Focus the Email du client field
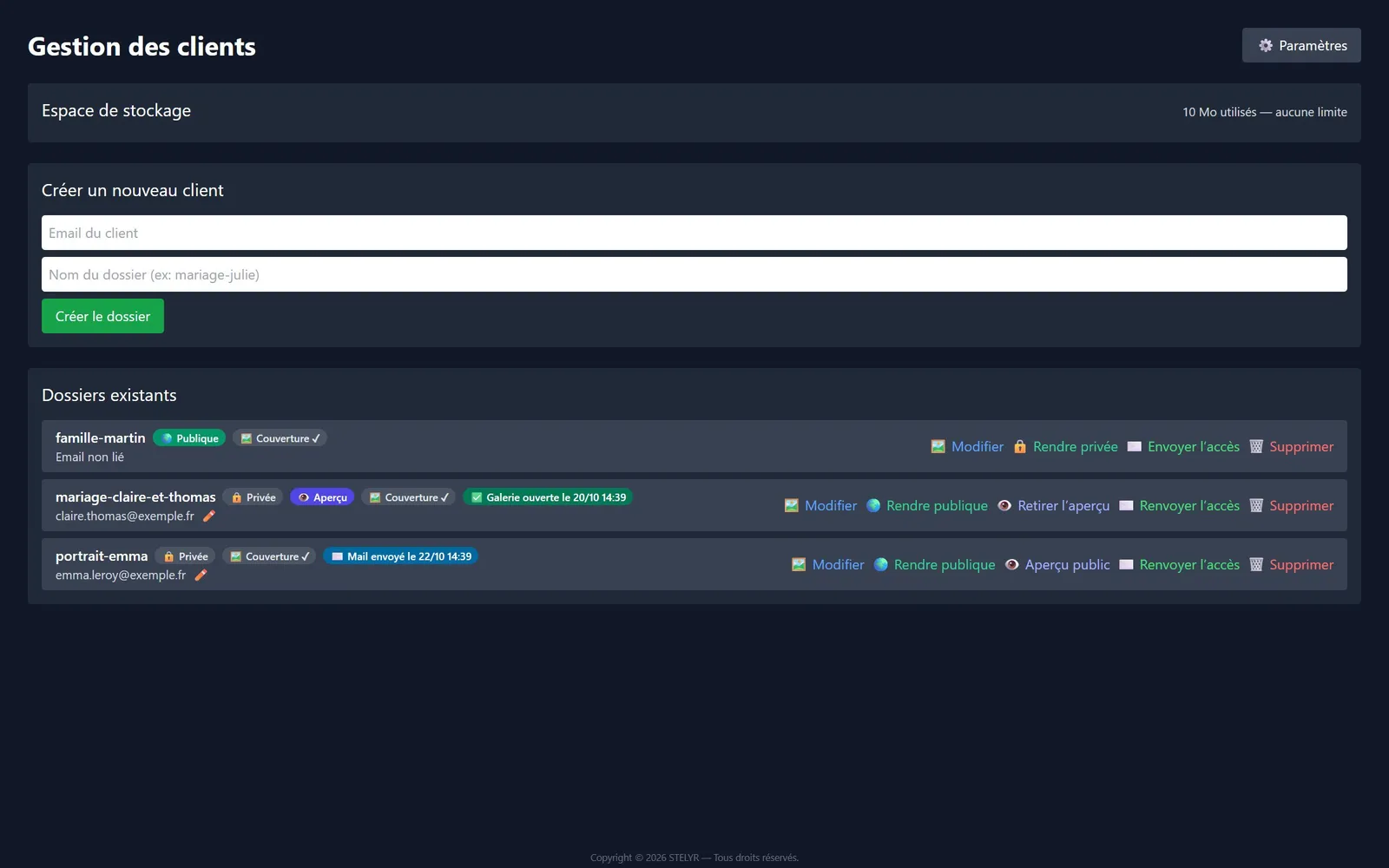This screenshot has width=1389, height=868. coord(694,233)
